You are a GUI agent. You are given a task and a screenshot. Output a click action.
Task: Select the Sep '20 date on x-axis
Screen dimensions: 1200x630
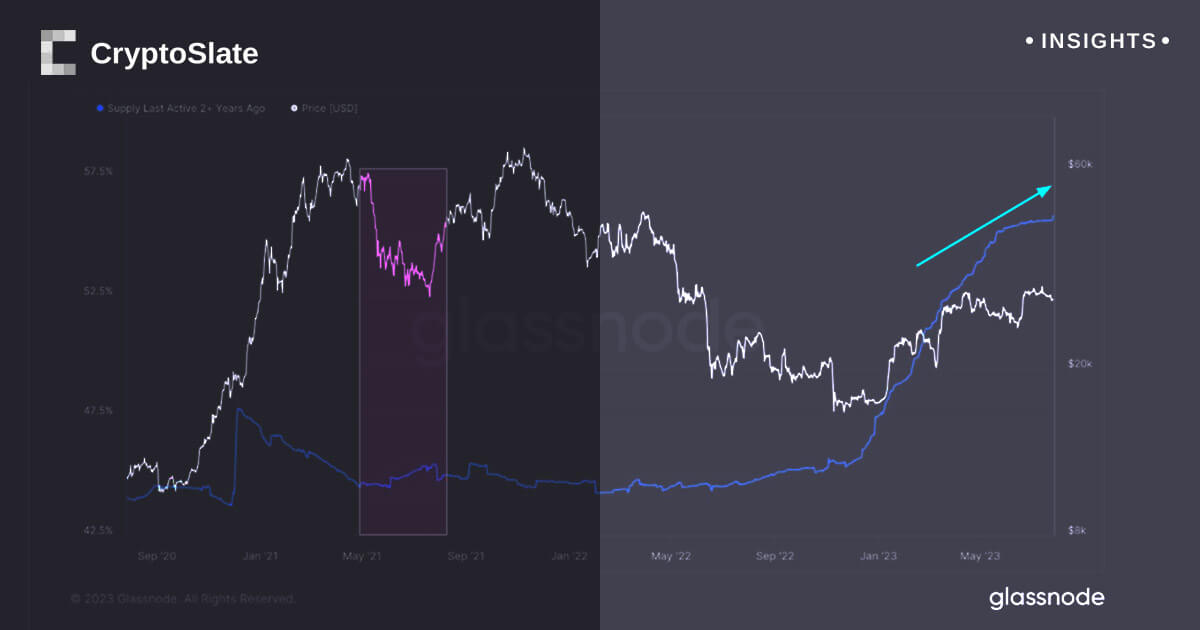pyautogui.click(x=157, y=555)
